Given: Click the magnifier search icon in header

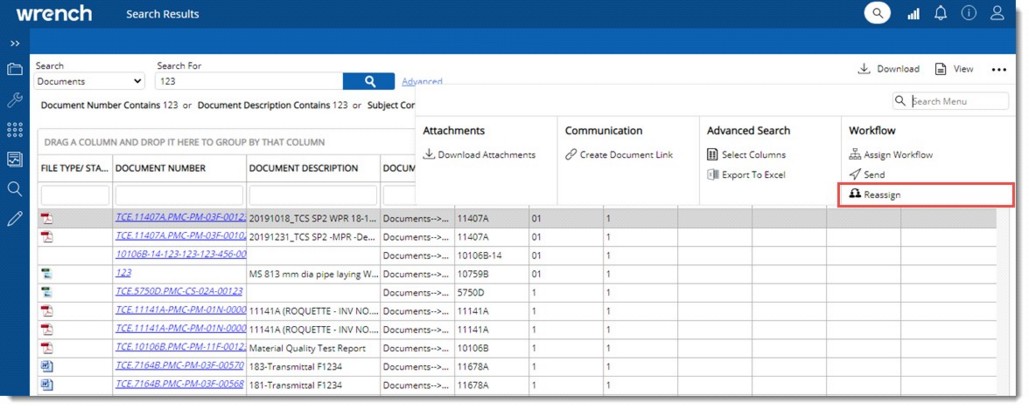Looking at the screenshot, I should 877,14.
